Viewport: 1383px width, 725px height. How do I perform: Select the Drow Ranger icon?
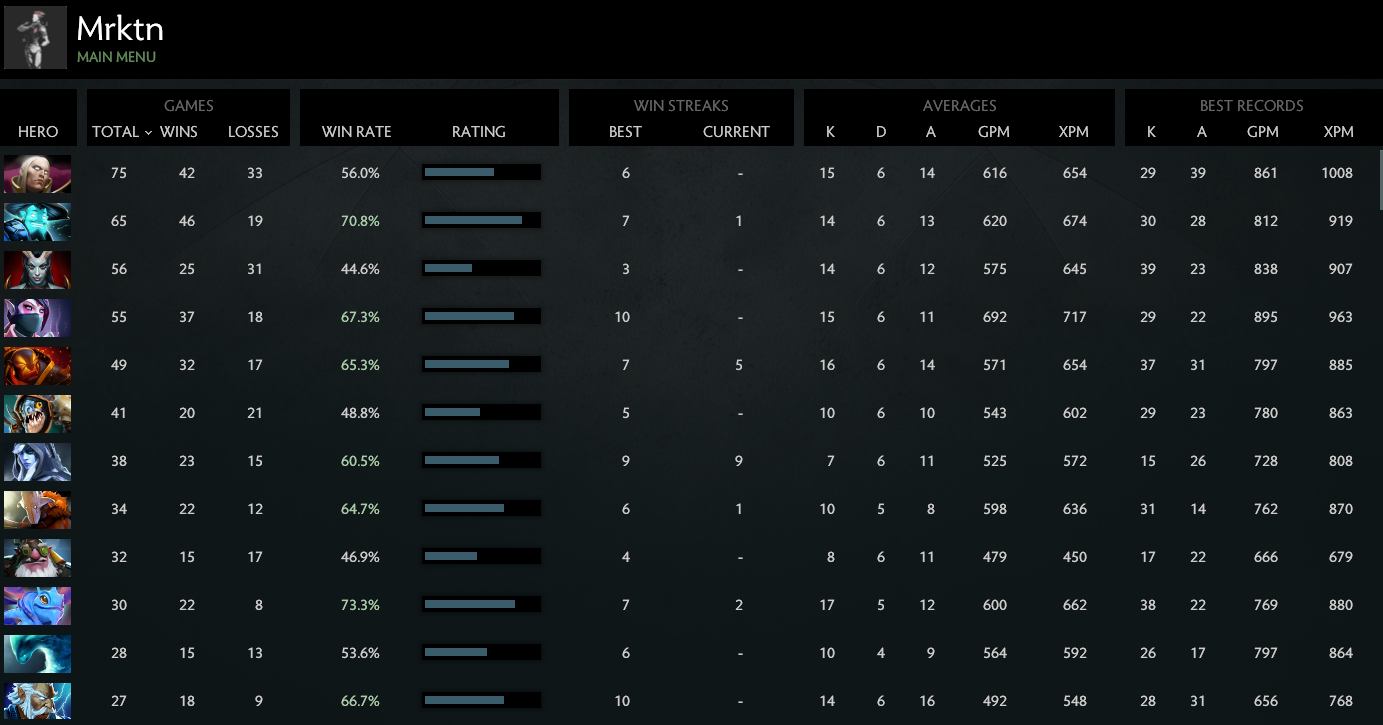(x=37, y=461)
